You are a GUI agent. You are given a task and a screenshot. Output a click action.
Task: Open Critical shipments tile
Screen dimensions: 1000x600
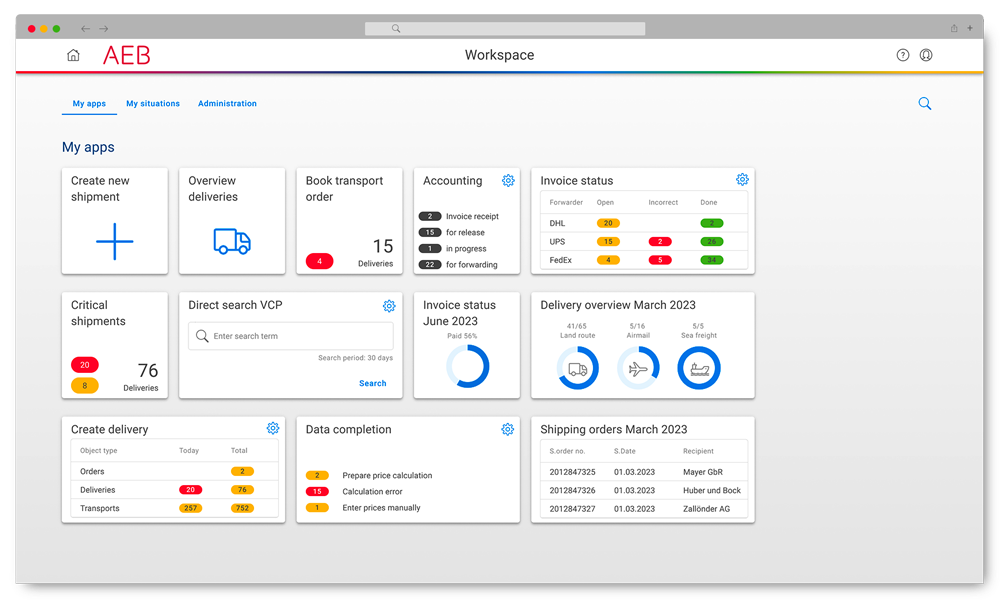click(115, 346)
